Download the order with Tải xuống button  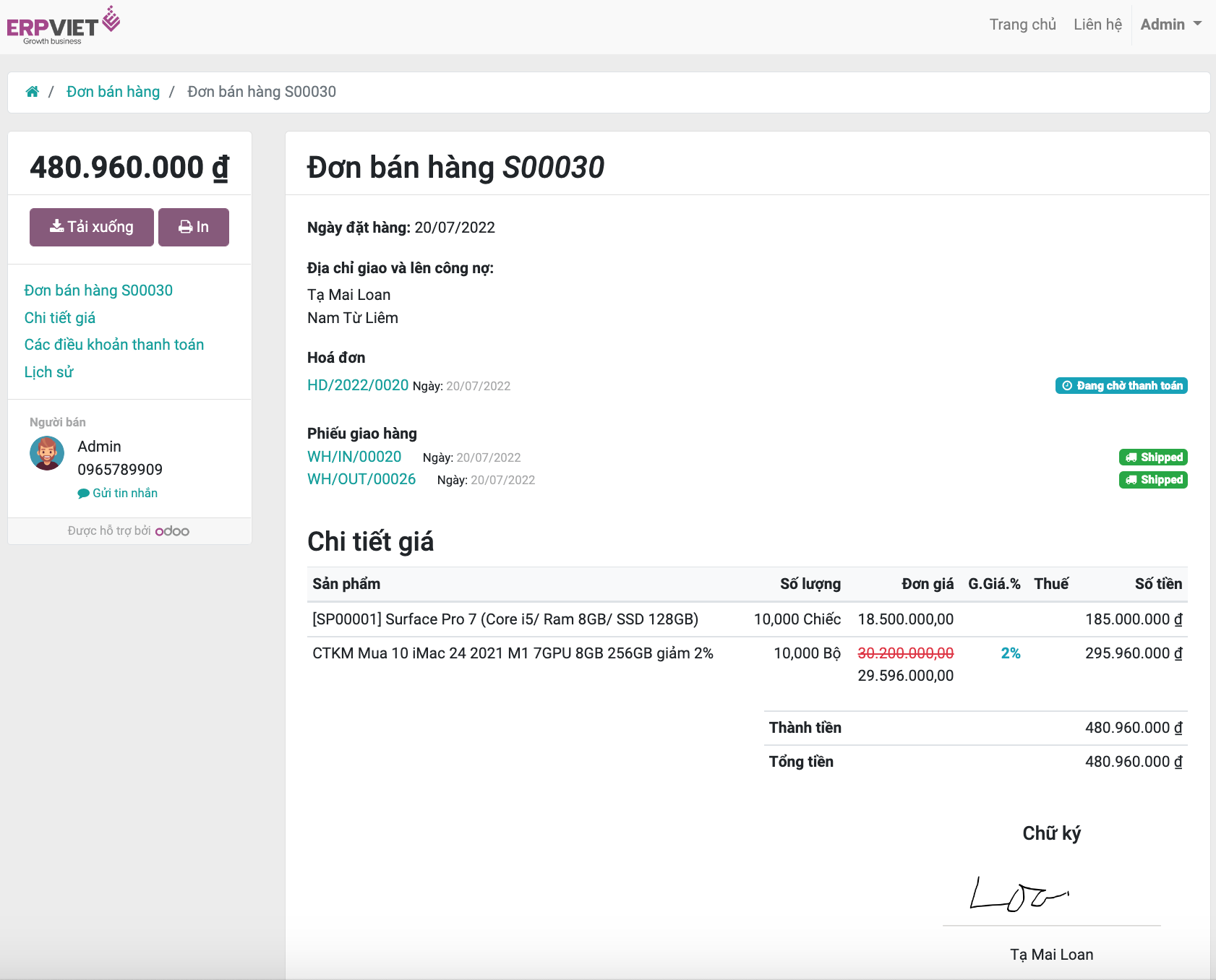pos(92,227)
